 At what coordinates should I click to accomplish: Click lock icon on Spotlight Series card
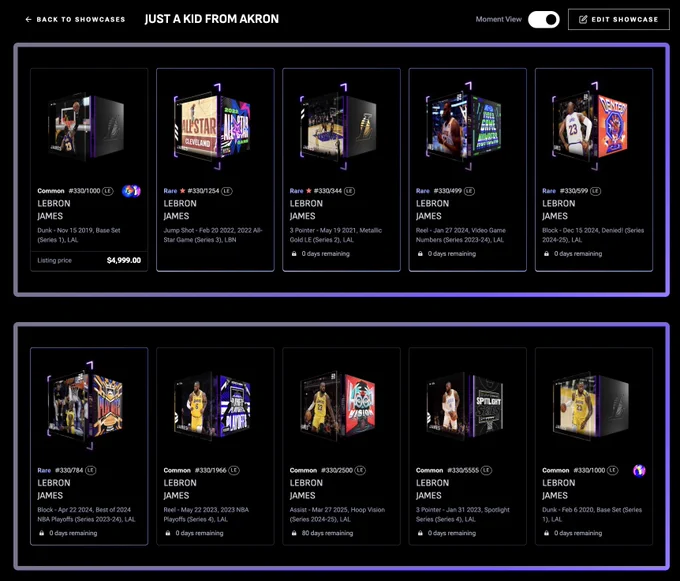pyautogui.click(x=420, y=533)
